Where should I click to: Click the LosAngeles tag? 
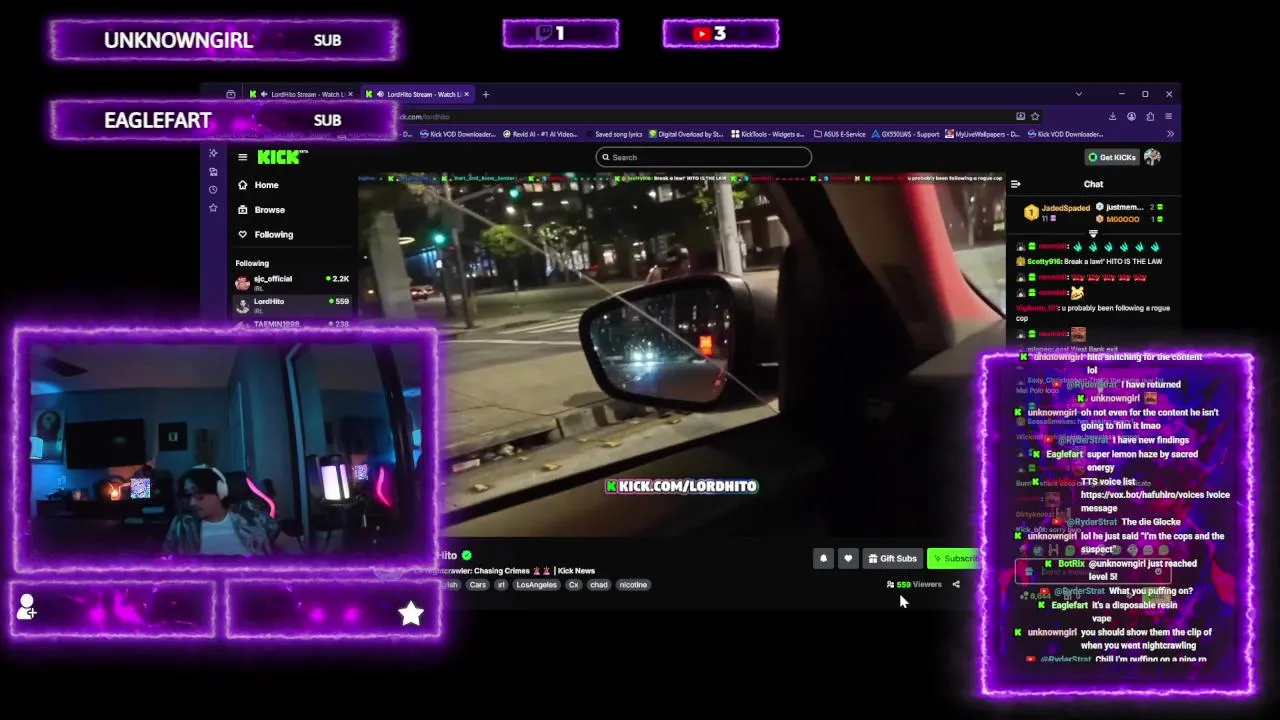[537, 585]
